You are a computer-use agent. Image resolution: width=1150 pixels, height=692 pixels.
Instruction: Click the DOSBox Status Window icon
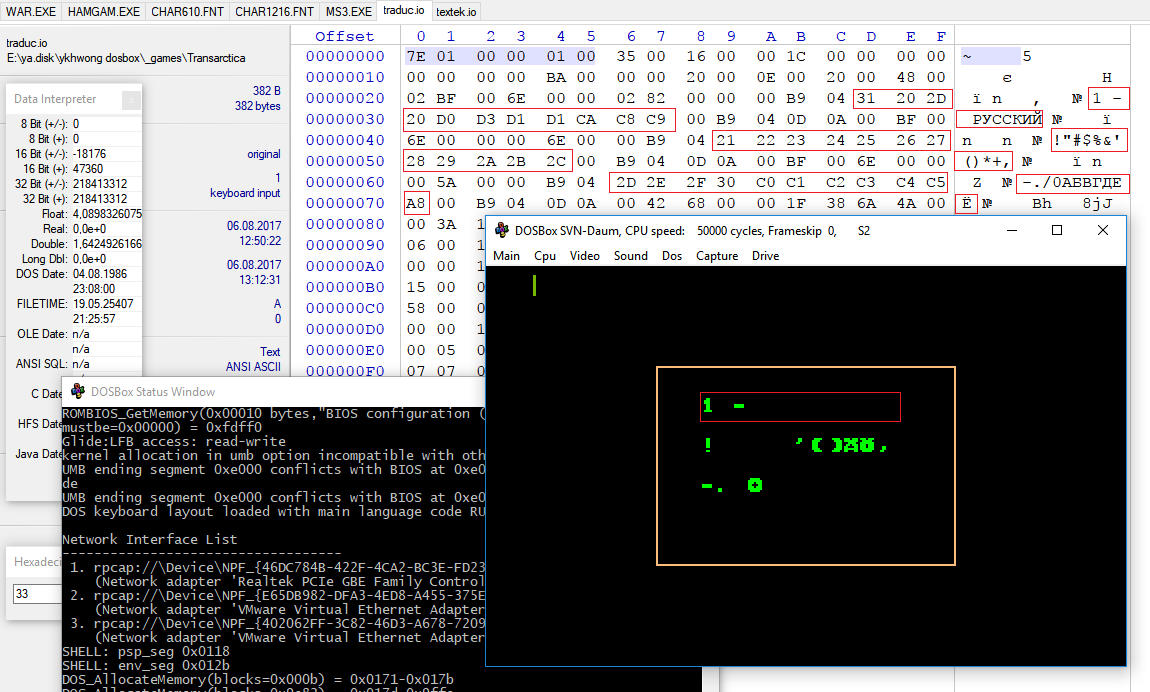77,391
